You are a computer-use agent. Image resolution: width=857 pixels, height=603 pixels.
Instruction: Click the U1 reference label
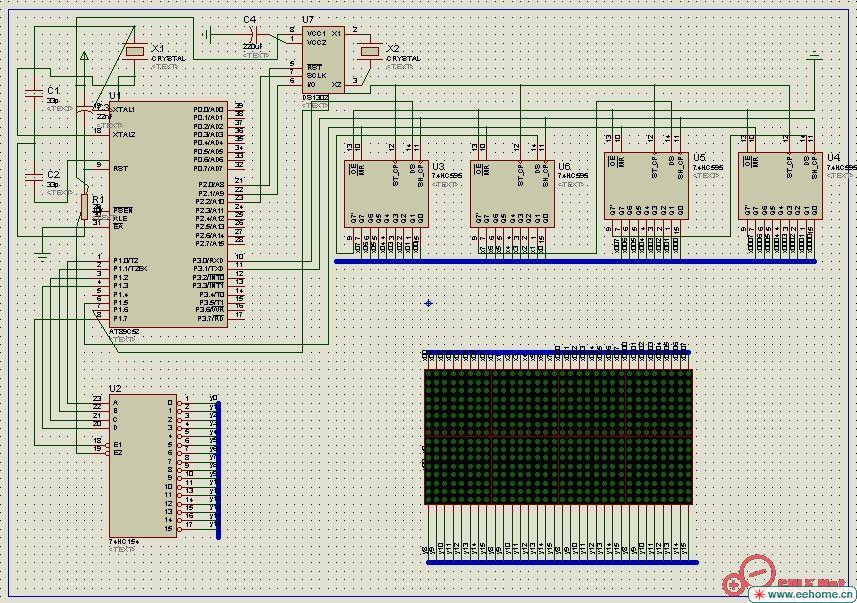coord(115,96)
